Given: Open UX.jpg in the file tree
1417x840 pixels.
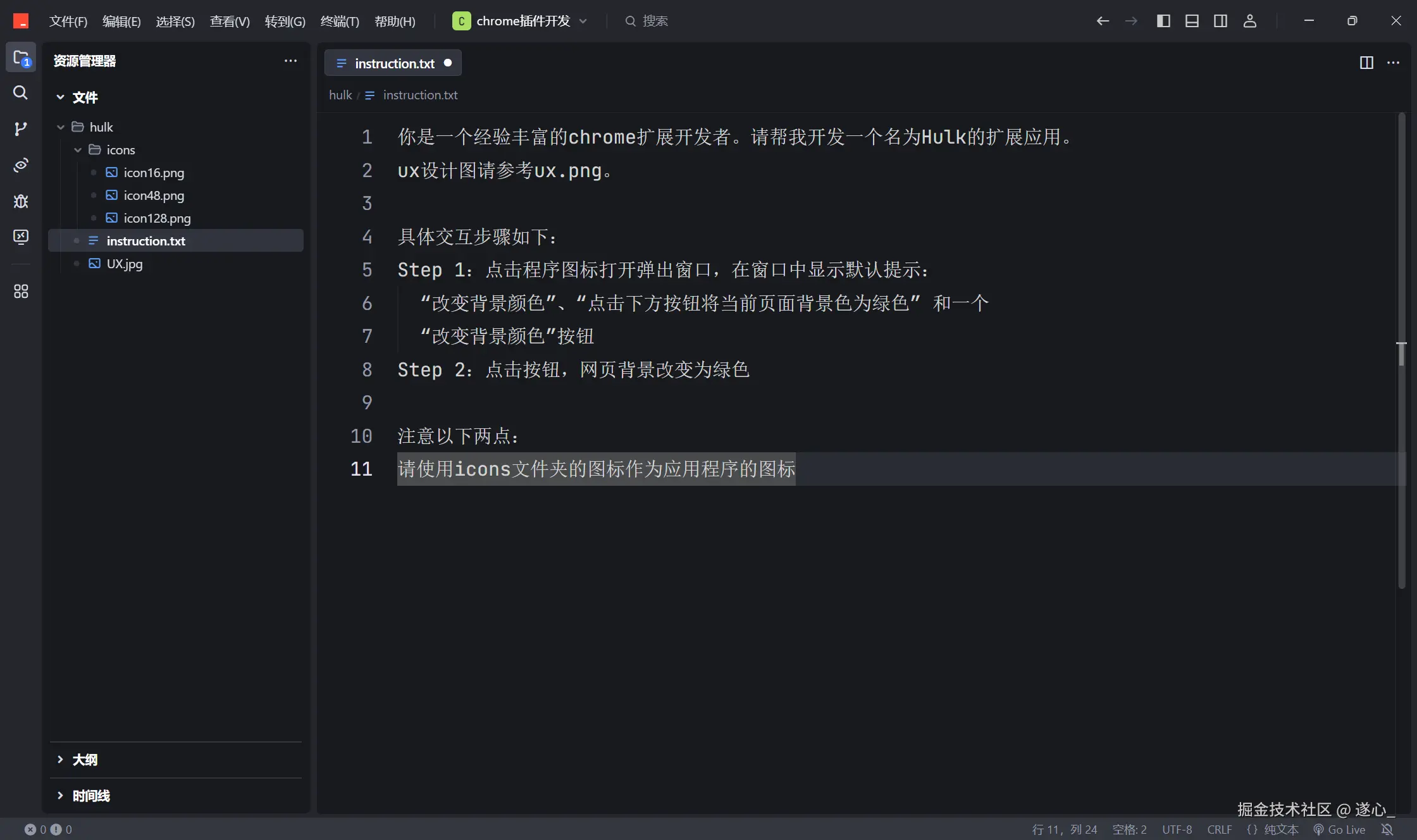Looking at the screenshot, I should [124, 264].
